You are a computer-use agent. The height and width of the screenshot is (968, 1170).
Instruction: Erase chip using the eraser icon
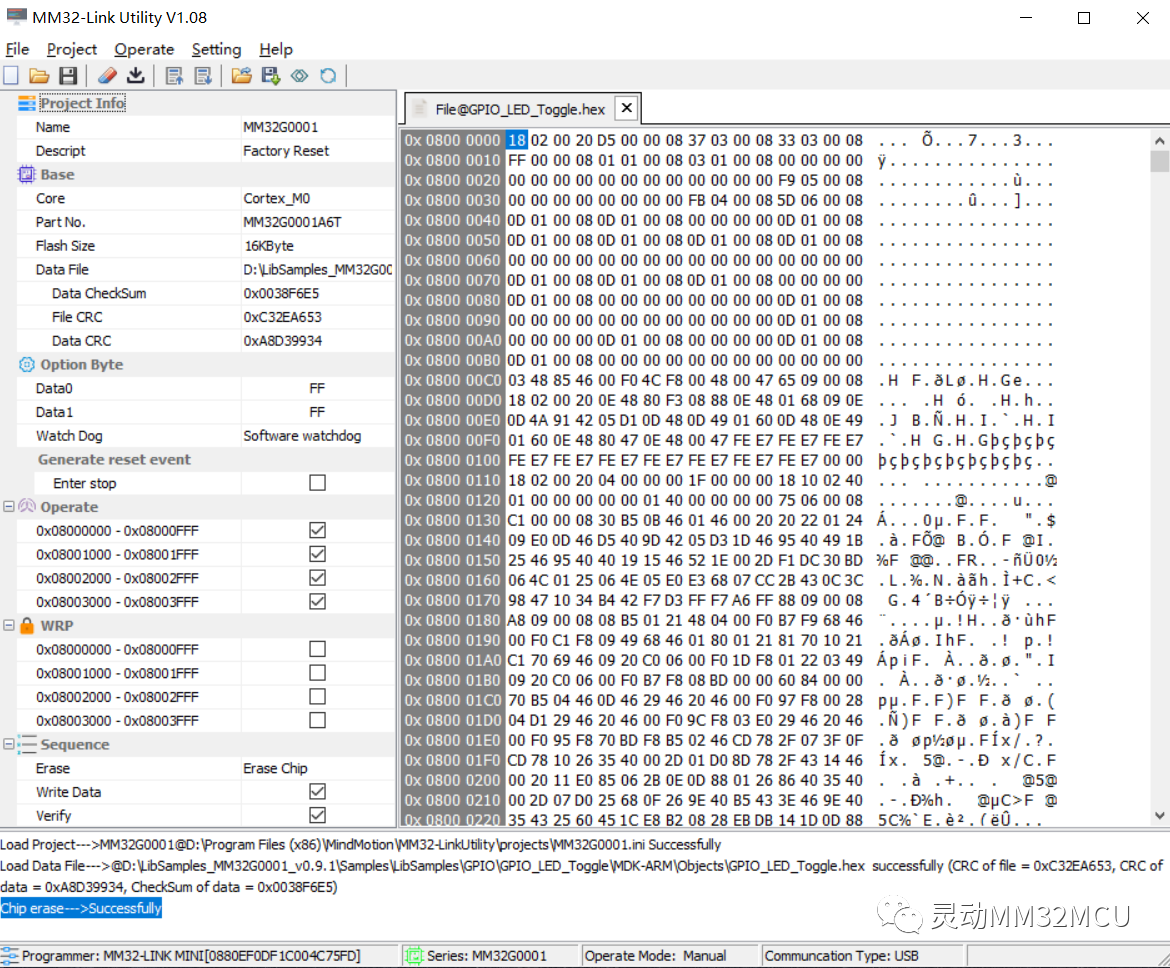click(107, 75)
